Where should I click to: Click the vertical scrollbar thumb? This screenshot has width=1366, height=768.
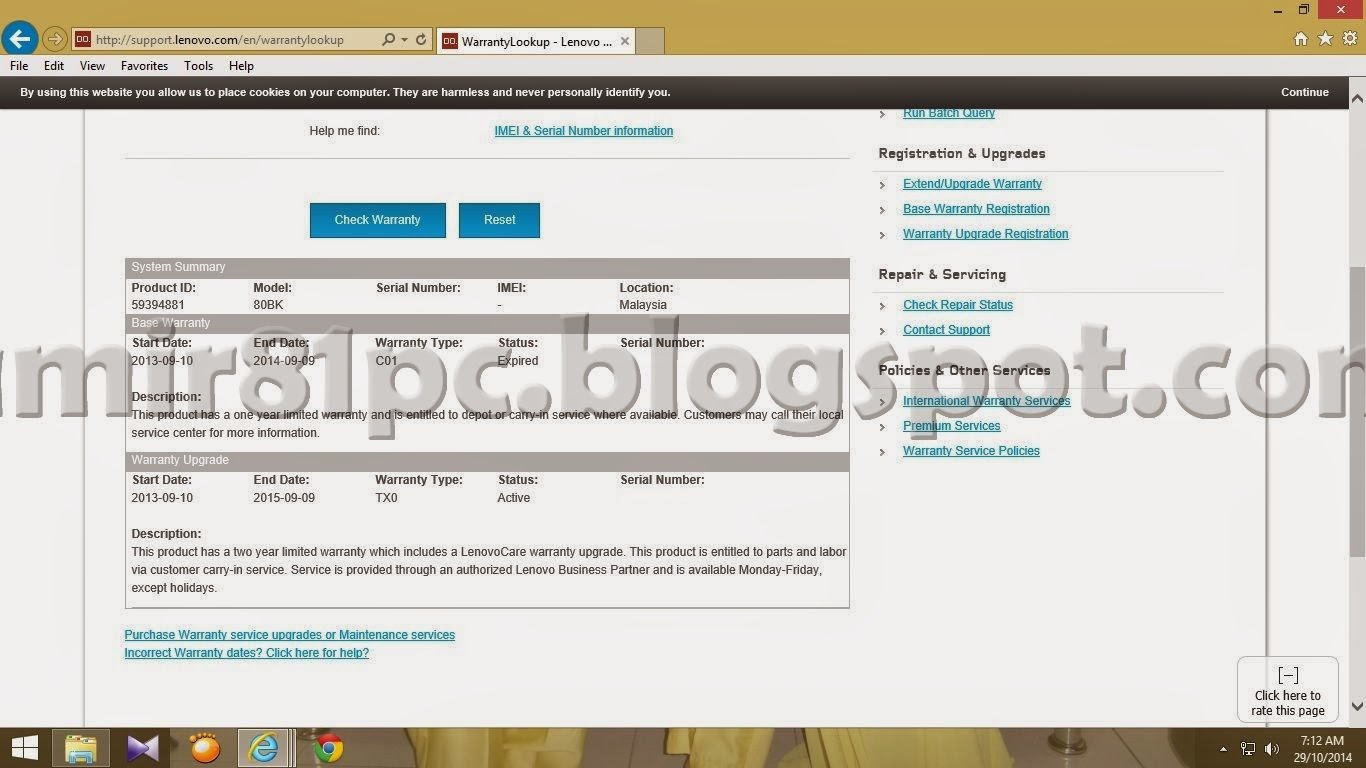(1357, 412)
